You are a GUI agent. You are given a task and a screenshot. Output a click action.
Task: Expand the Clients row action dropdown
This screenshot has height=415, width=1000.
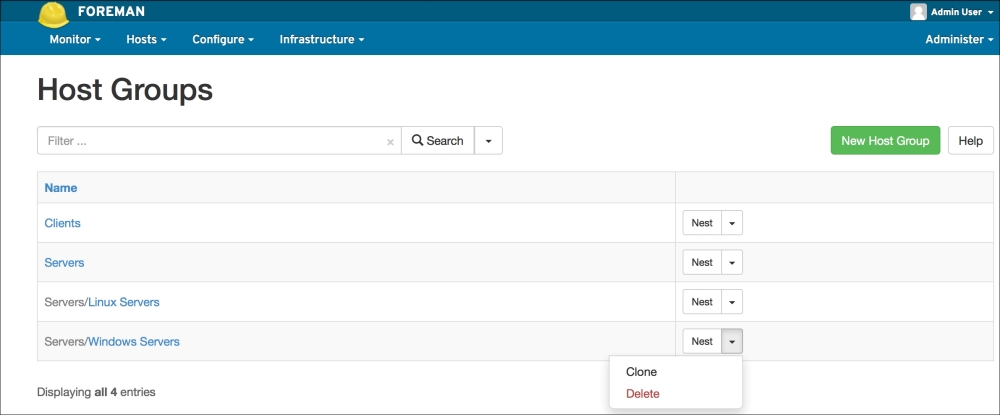(732, 223)
